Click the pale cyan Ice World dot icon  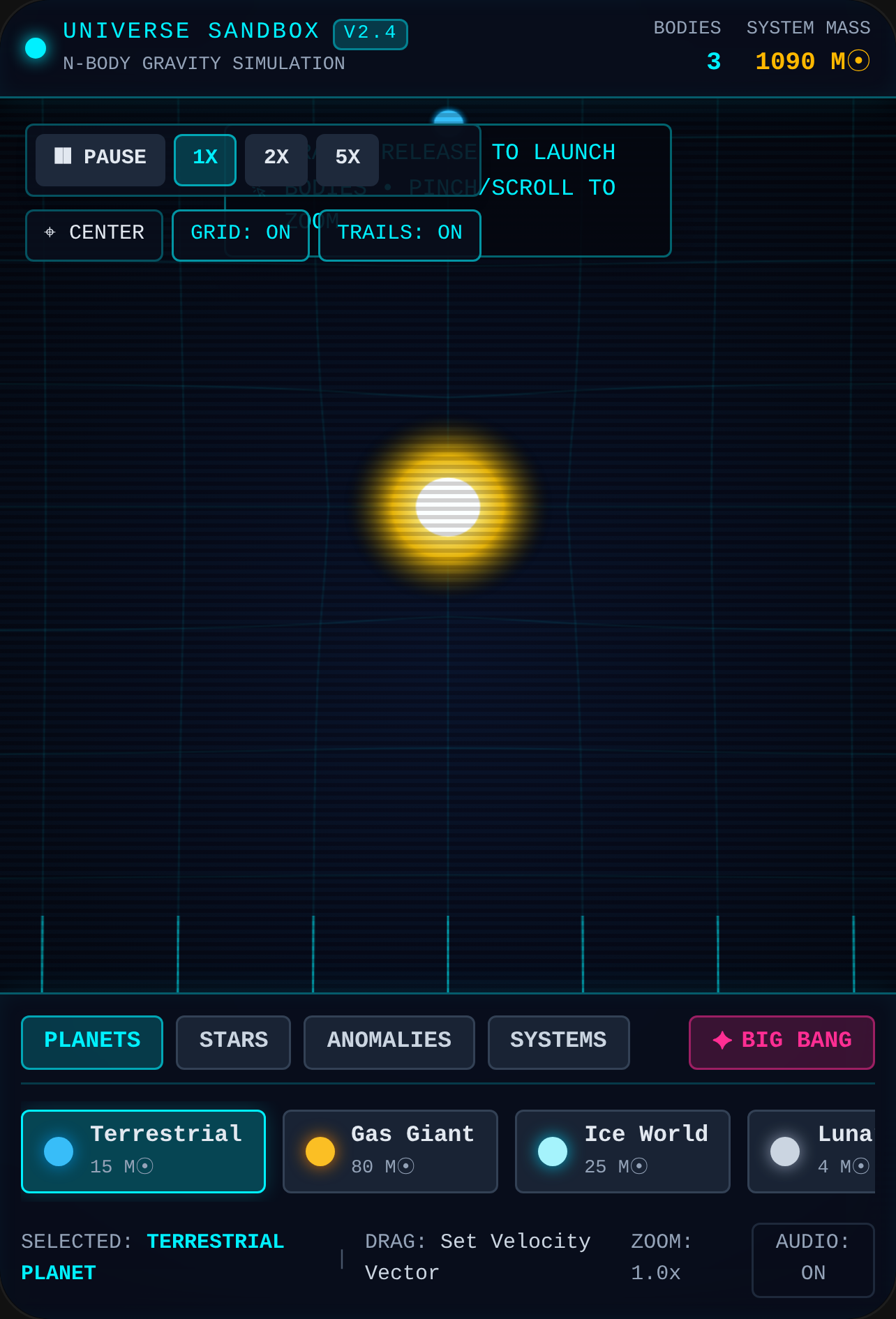[553, 1151]
